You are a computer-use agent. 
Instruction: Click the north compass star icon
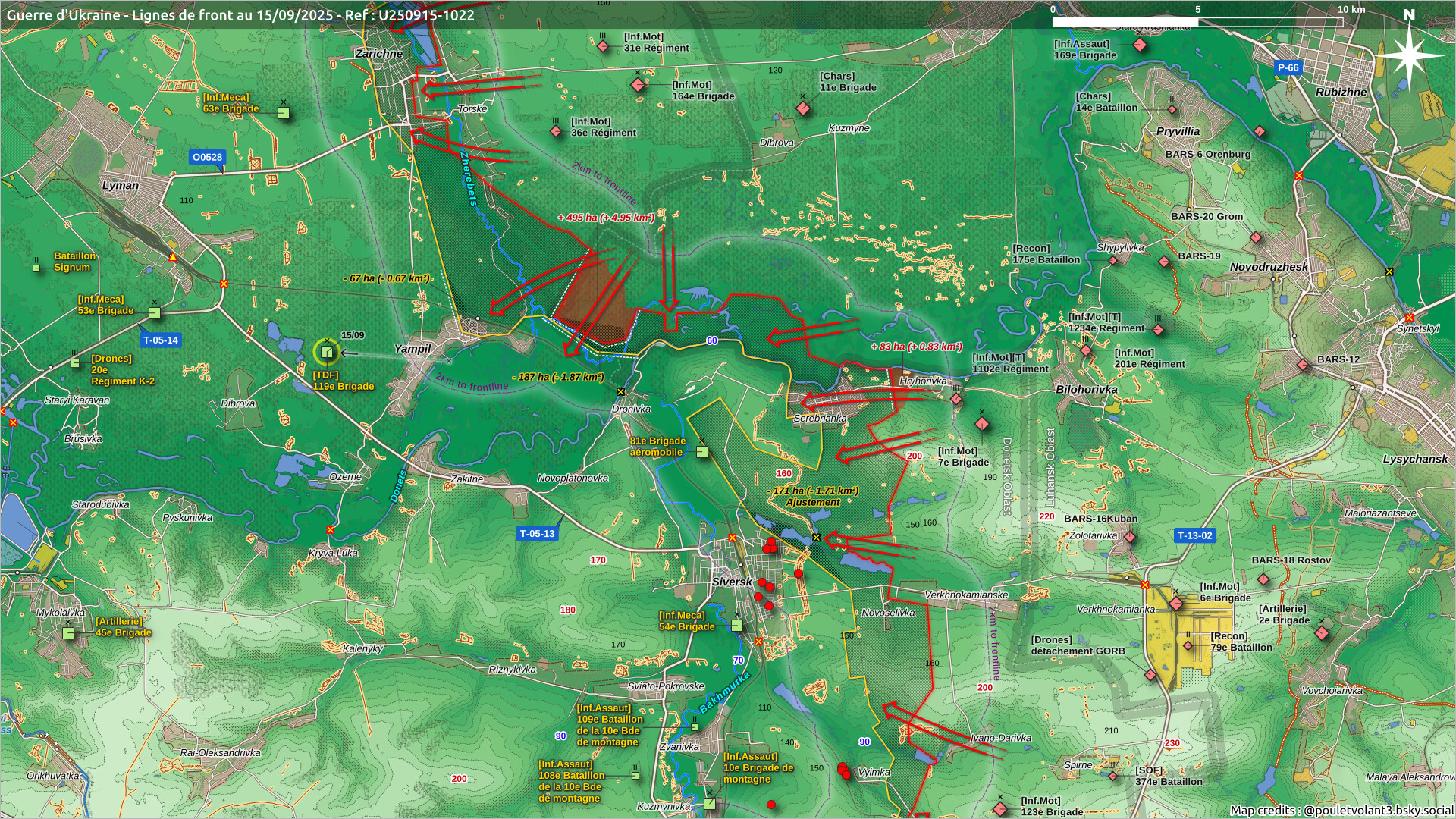pyautogui.click(x=1409, y=55)
